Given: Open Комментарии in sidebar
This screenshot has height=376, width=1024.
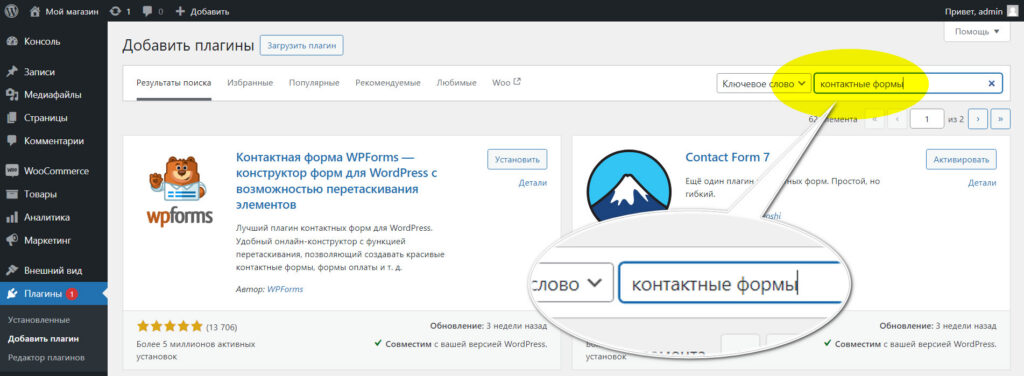Looking at the screenshot, I should coord(54,140).
